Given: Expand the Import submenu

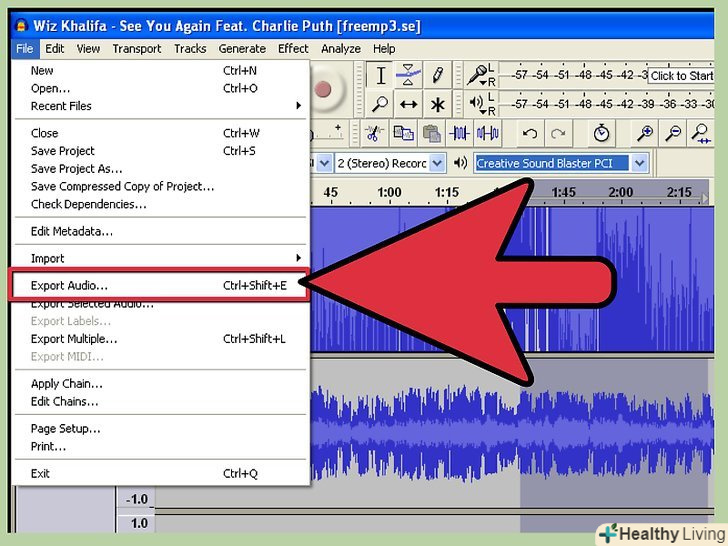Looking at the screenshot, I should click(160, 258).
